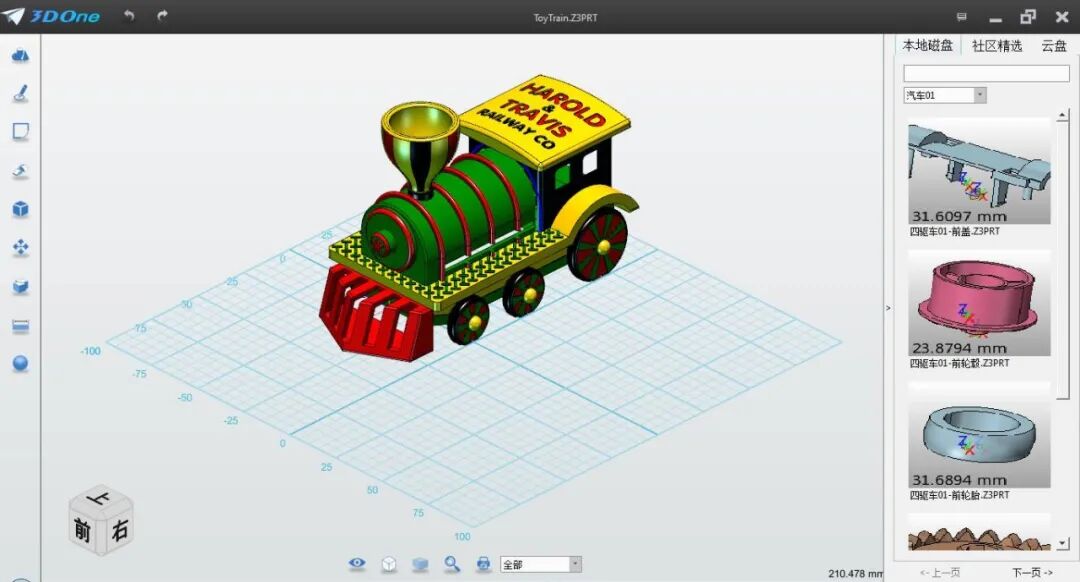Select the feature modeling tool icon
Screen dimensions: 1080x582
click(x=20, y=171)
